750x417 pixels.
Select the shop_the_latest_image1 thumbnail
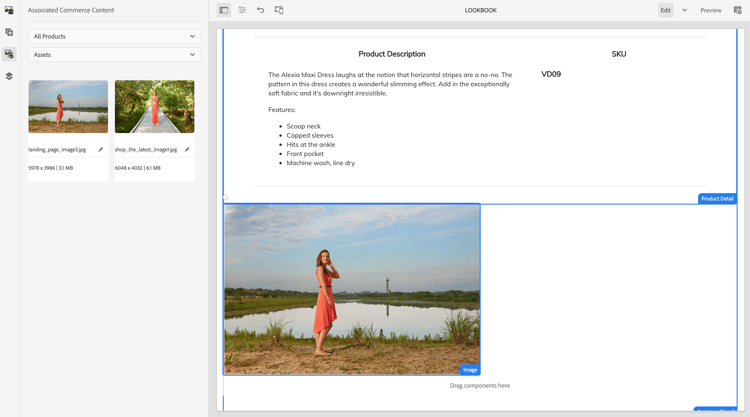point(154,107)
